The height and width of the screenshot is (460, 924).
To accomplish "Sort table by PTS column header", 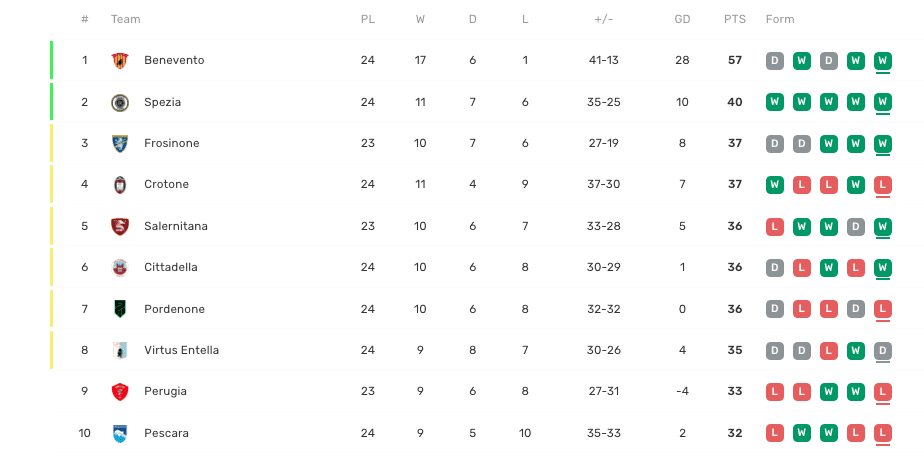I will coord(735,20).
